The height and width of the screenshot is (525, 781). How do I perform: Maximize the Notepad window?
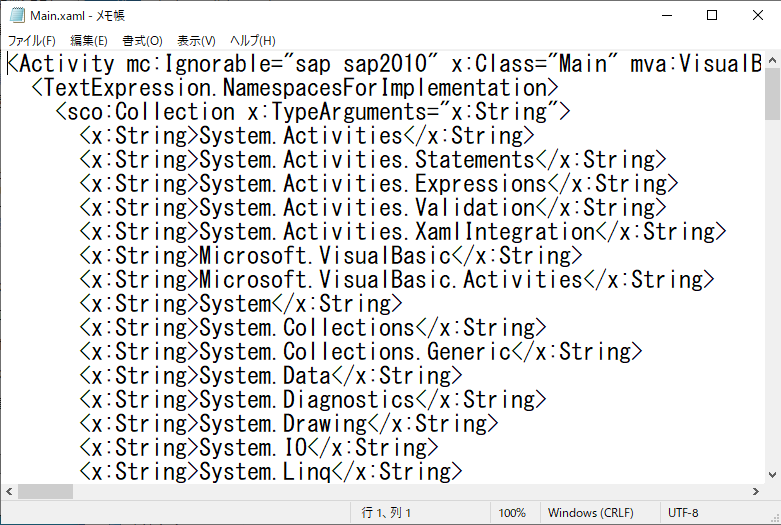coord(711,16)
